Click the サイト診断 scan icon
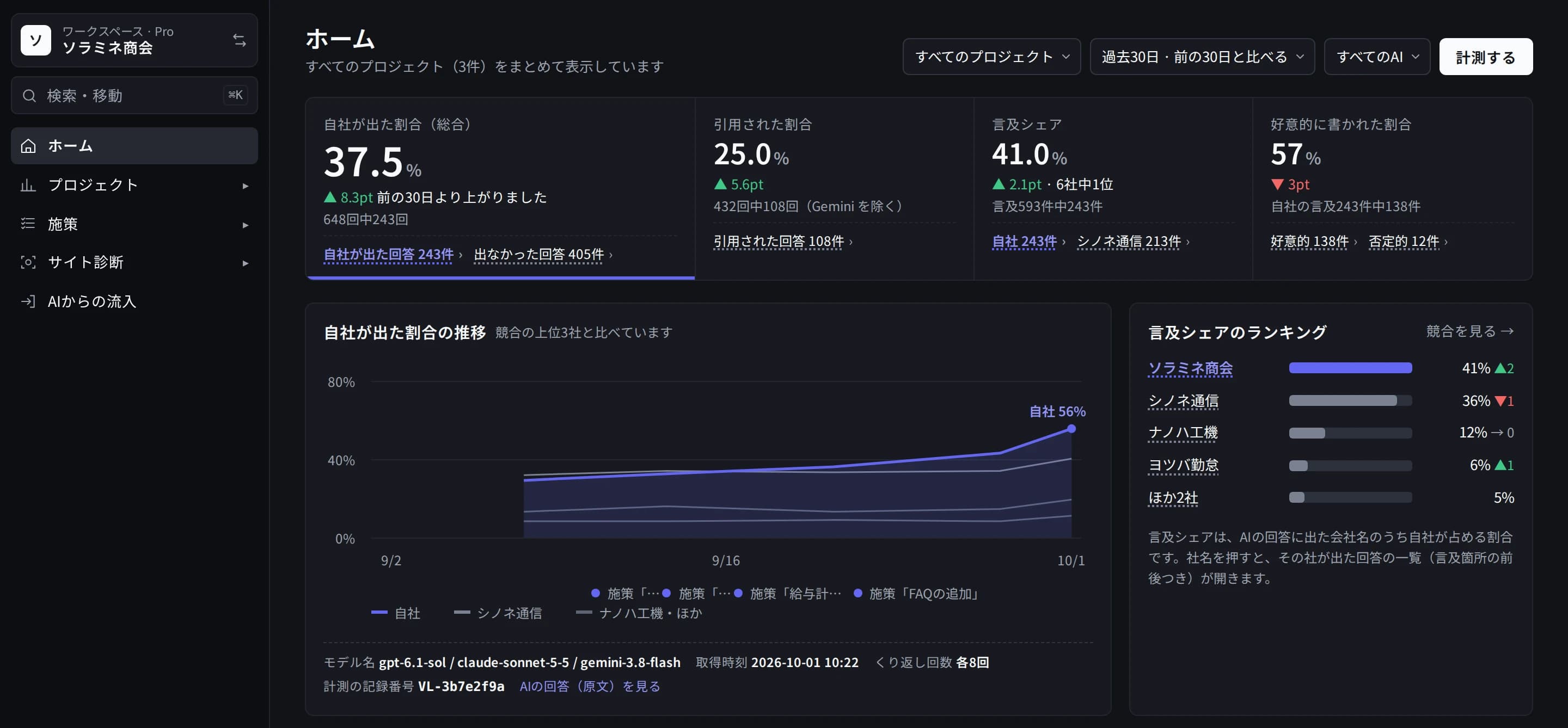Image resolution: width=1568 pixels, height=728 pixels. pos(28,262)
